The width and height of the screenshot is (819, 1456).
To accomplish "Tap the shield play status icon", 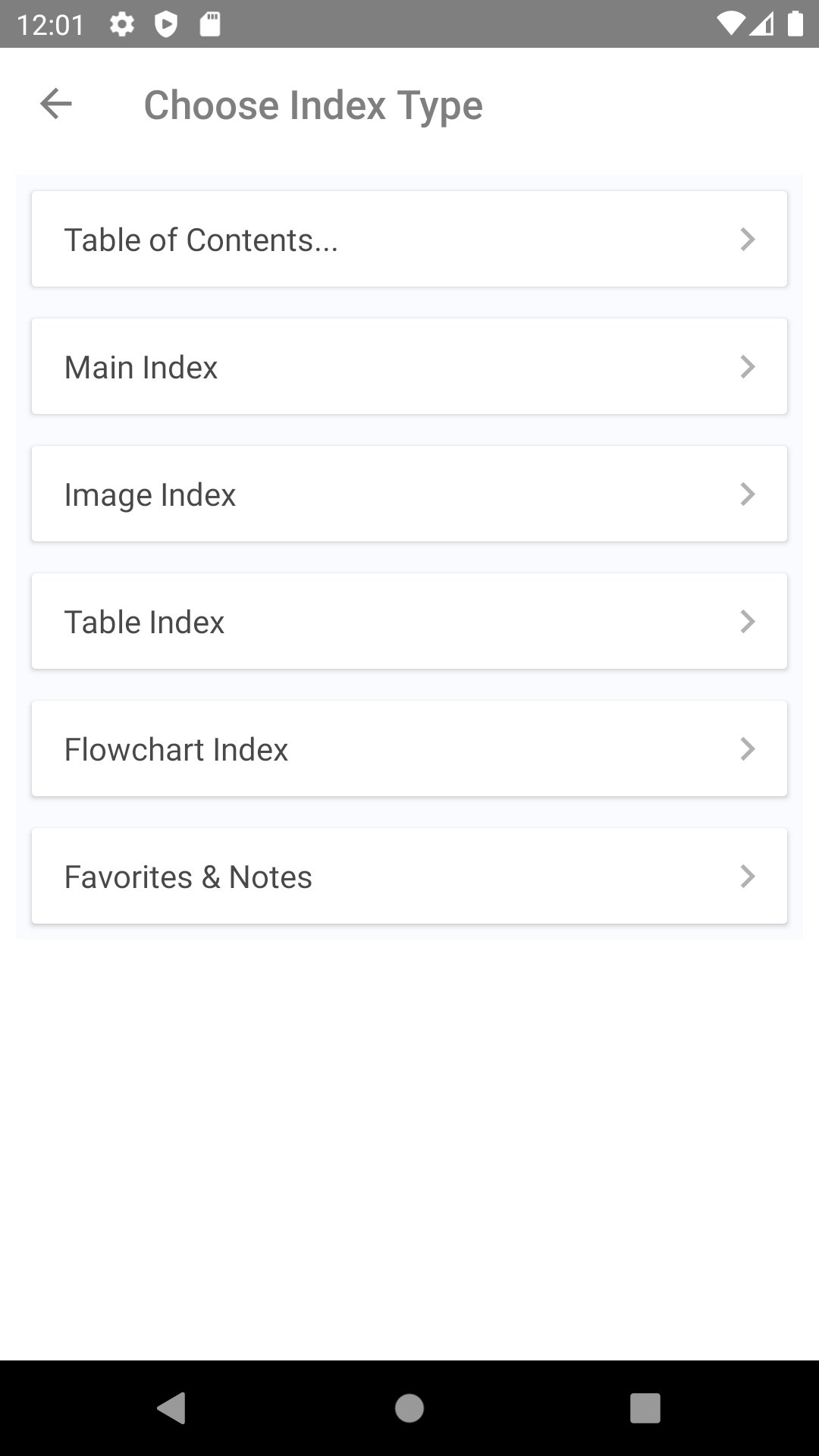I will point(166,24).
